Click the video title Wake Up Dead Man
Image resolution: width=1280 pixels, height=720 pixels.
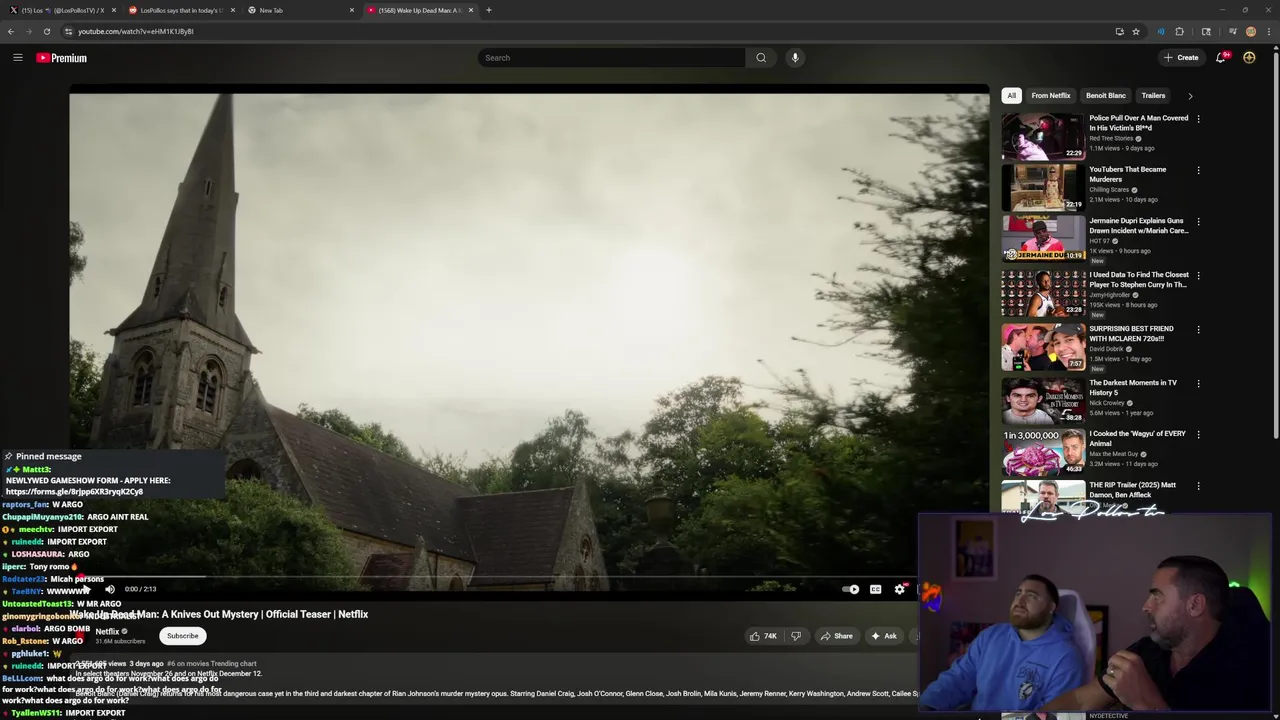219,614
